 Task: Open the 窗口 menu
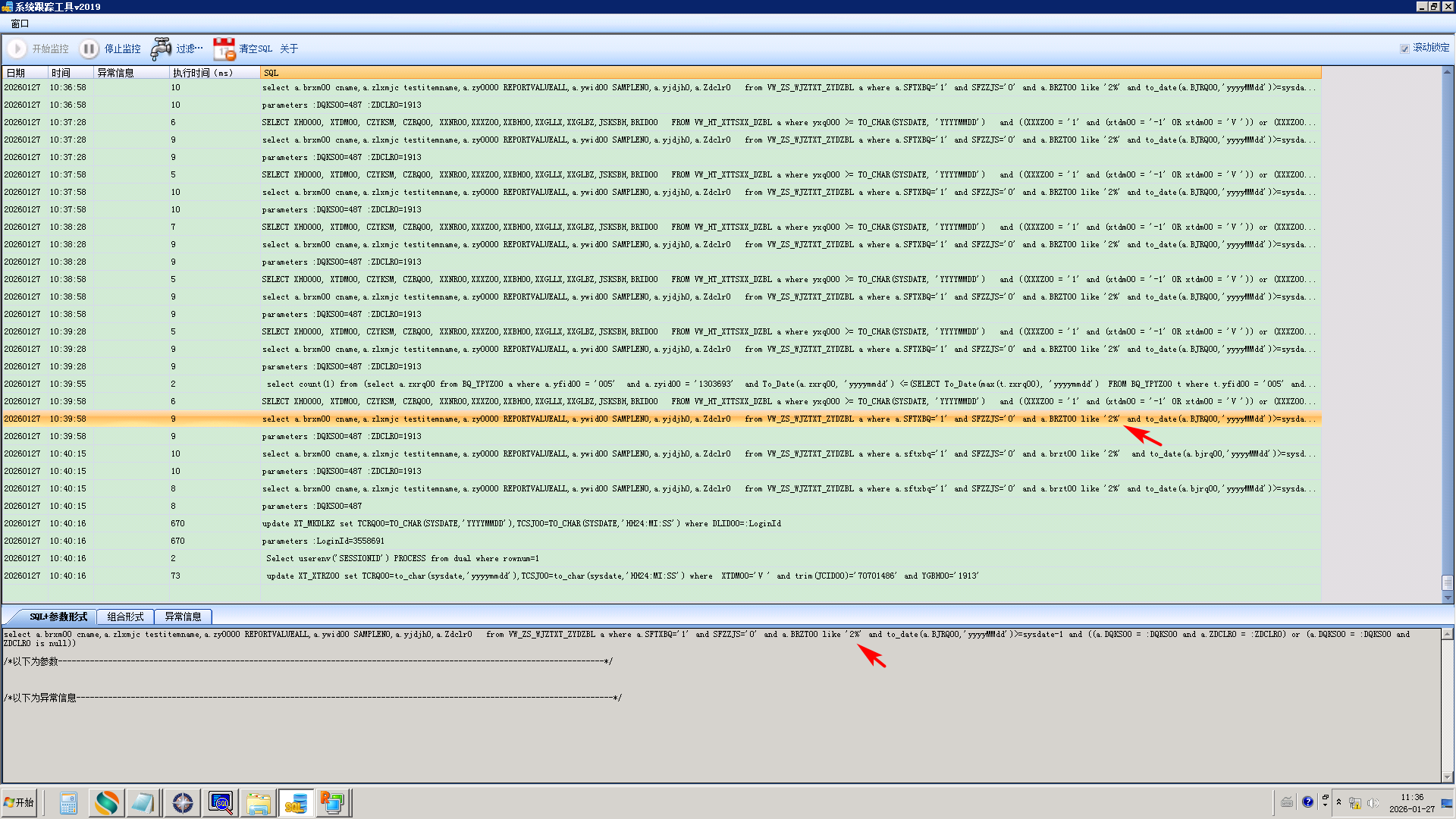pyautogui.click(x=20, y=24)
